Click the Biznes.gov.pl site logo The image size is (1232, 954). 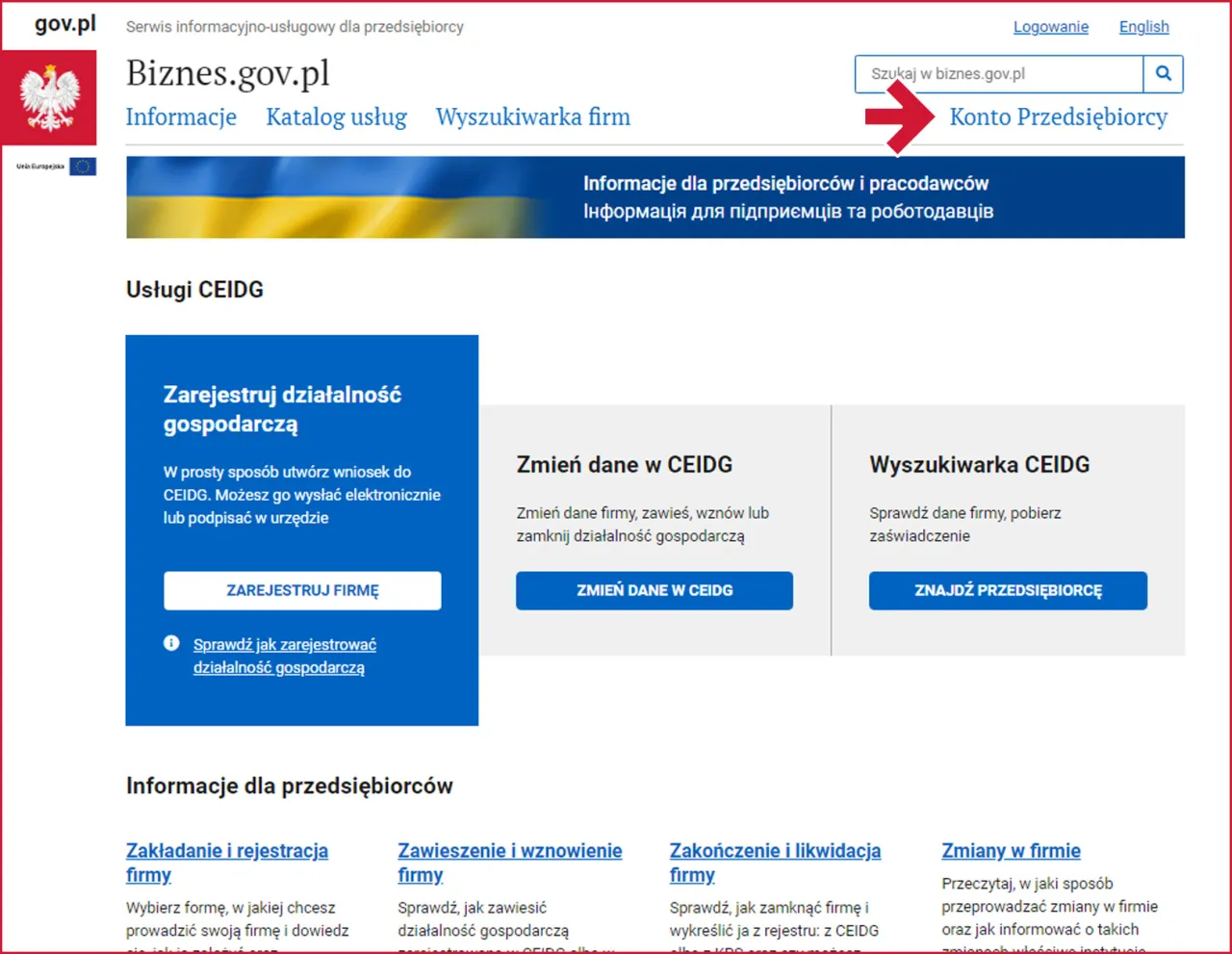click(x=227, y=71)
